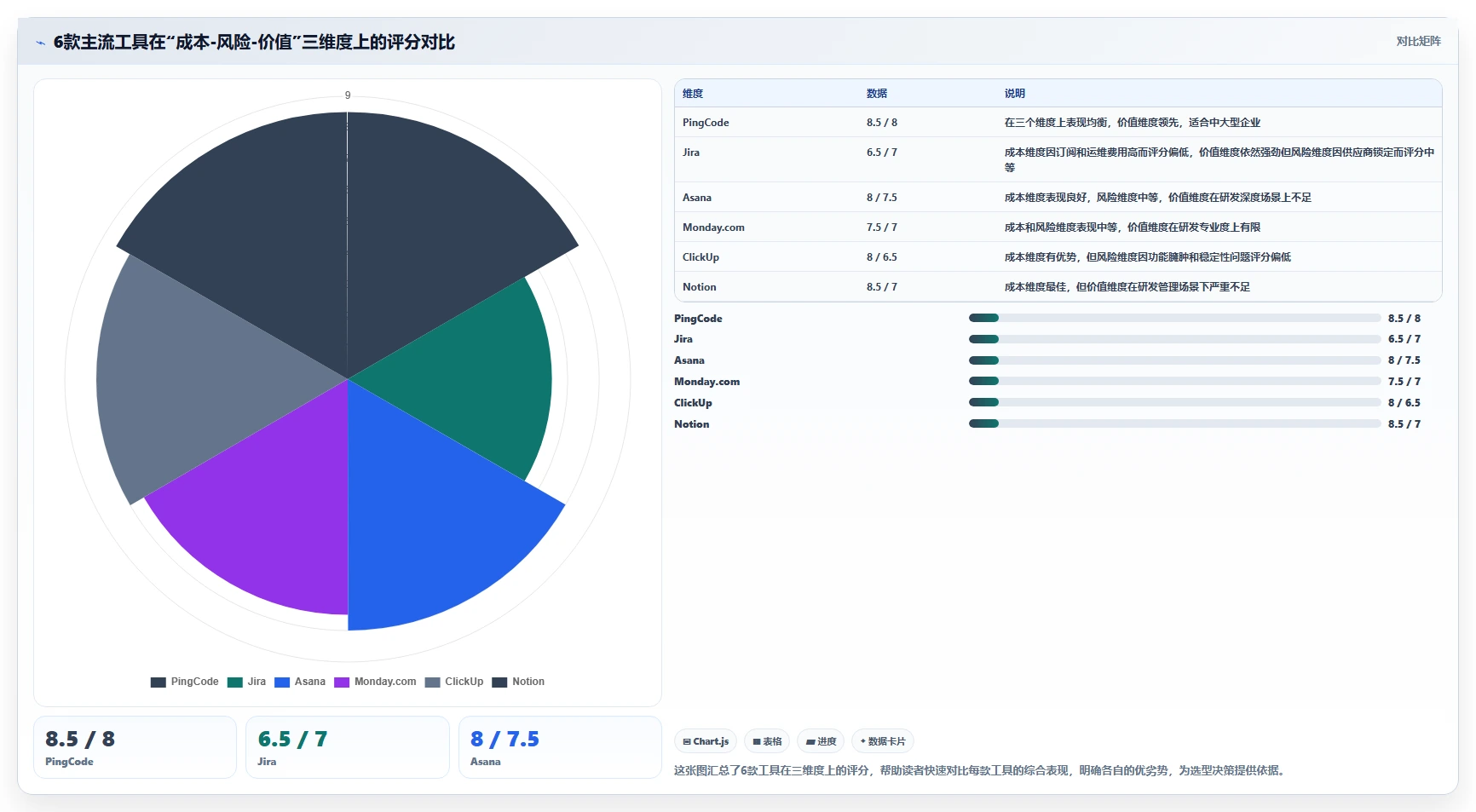Open the 8.5 / 8 PingCode summary card
This screenshot has width=1476, height=812.
[135, 747]
